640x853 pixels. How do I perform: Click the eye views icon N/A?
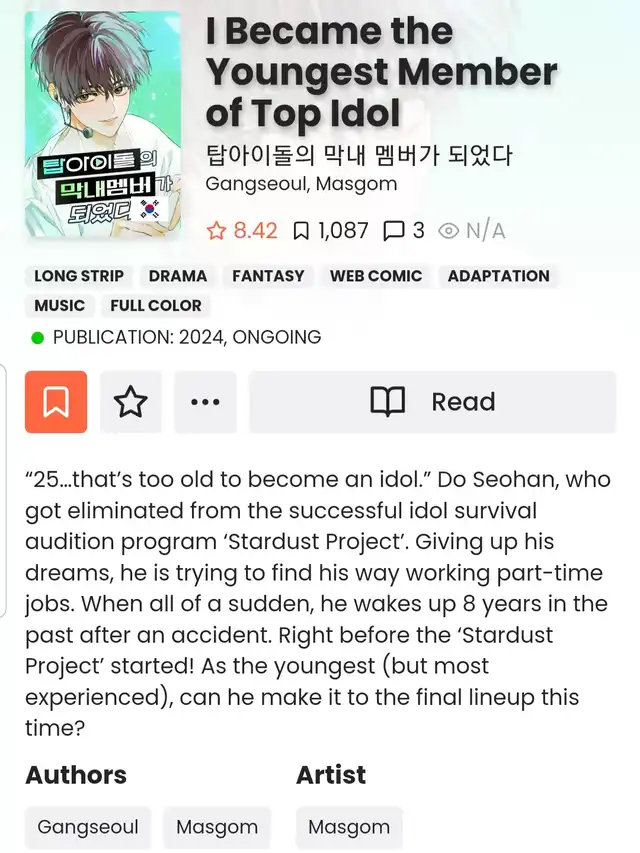pos(448,231)
